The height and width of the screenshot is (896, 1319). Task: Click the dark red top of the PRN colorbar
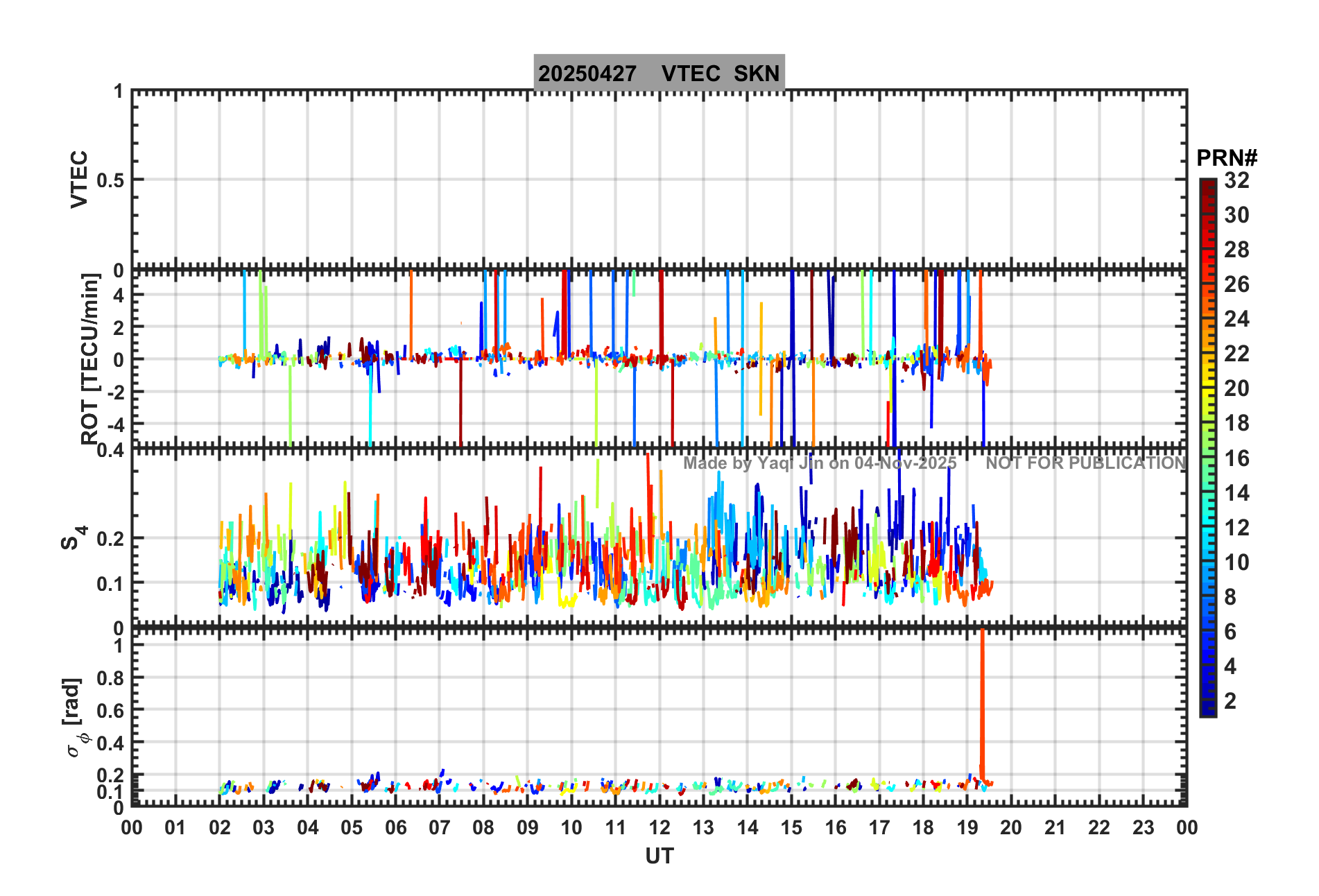1207,187
